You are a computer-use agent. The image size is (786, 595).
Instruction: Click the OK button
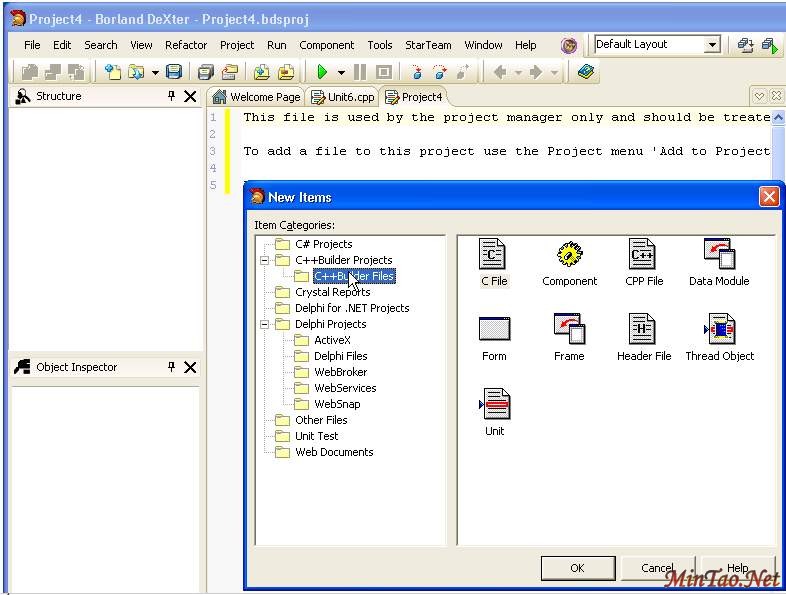point(577,568)
